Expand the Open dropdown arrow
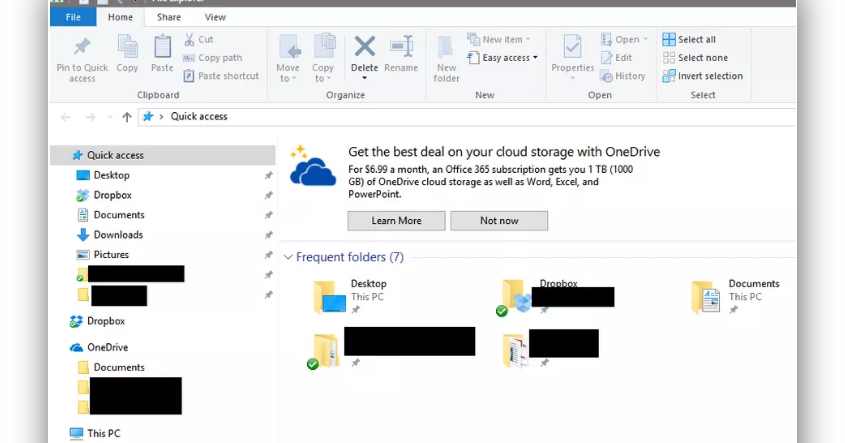 pos(646,39)
